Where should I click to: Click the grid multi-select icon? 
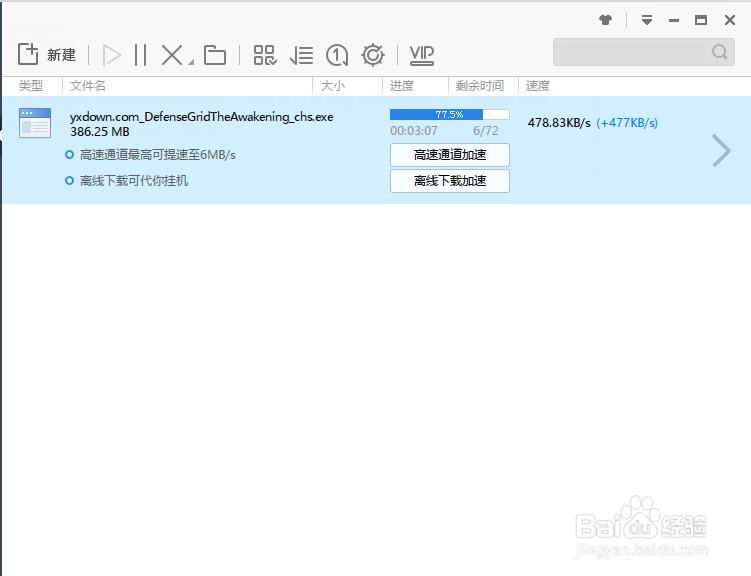click(265, 55)
